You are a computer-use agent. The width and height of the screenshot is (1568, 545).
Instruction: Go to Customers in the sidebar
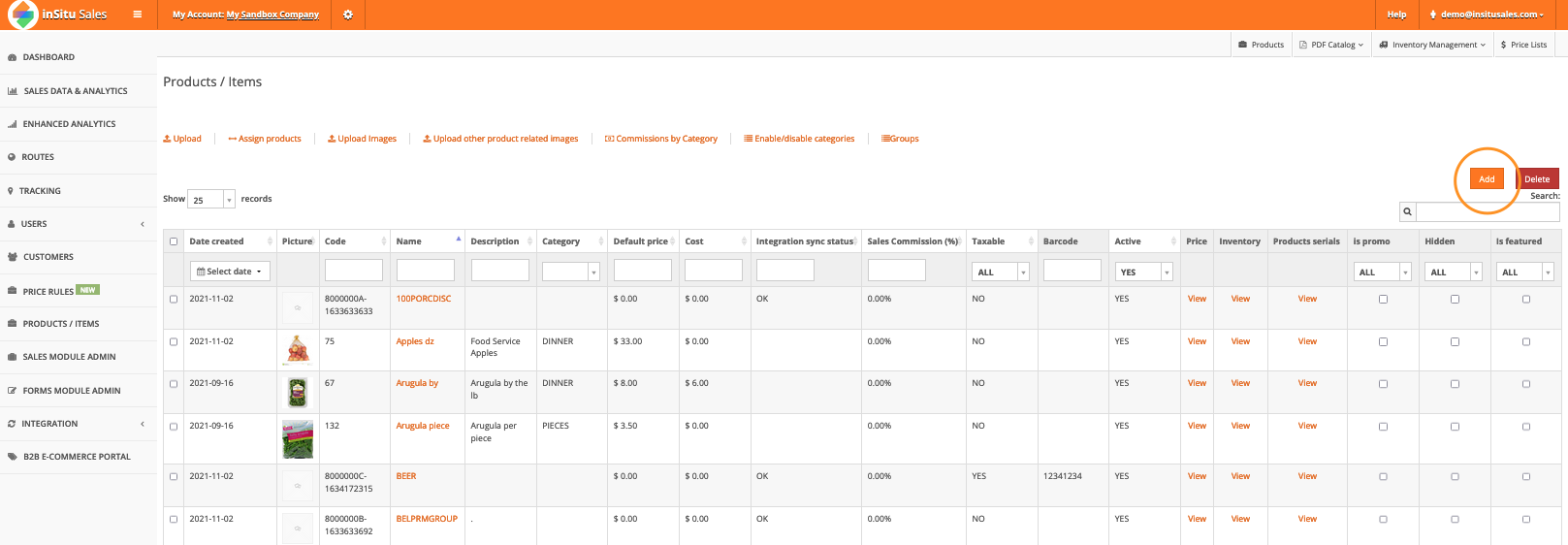pyautogui.click(x=48, y=257)
